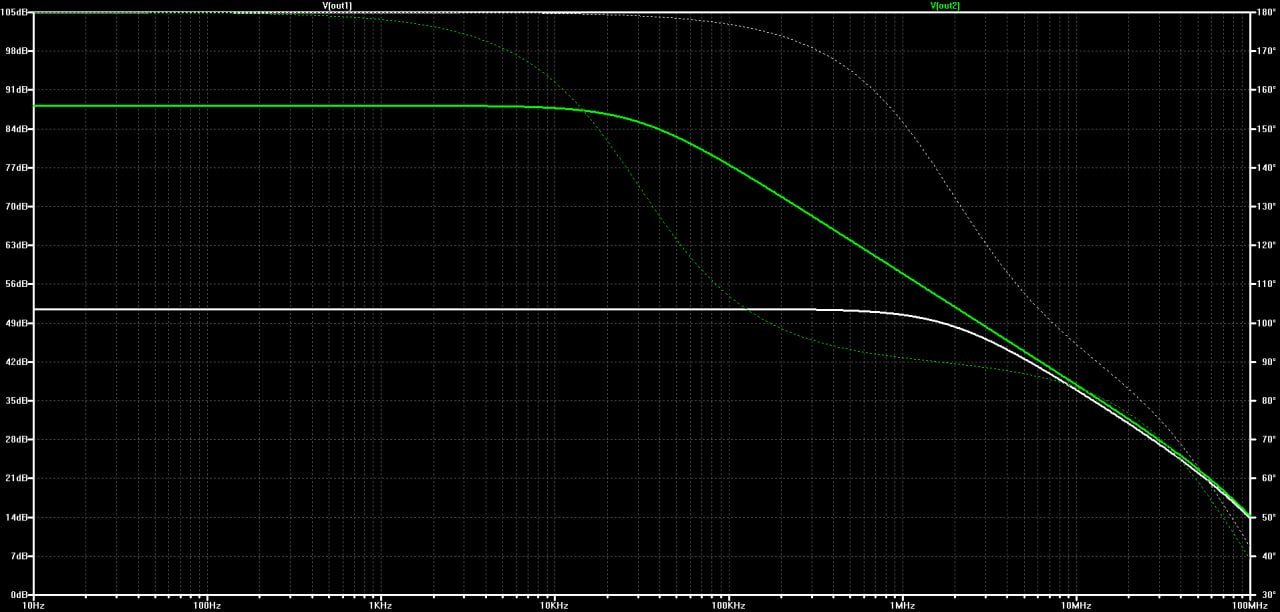Image resolution: width=1280 pixels, height=612 pixels.
Task: Select the 90° phase axis label
Action: [1265, 362]
